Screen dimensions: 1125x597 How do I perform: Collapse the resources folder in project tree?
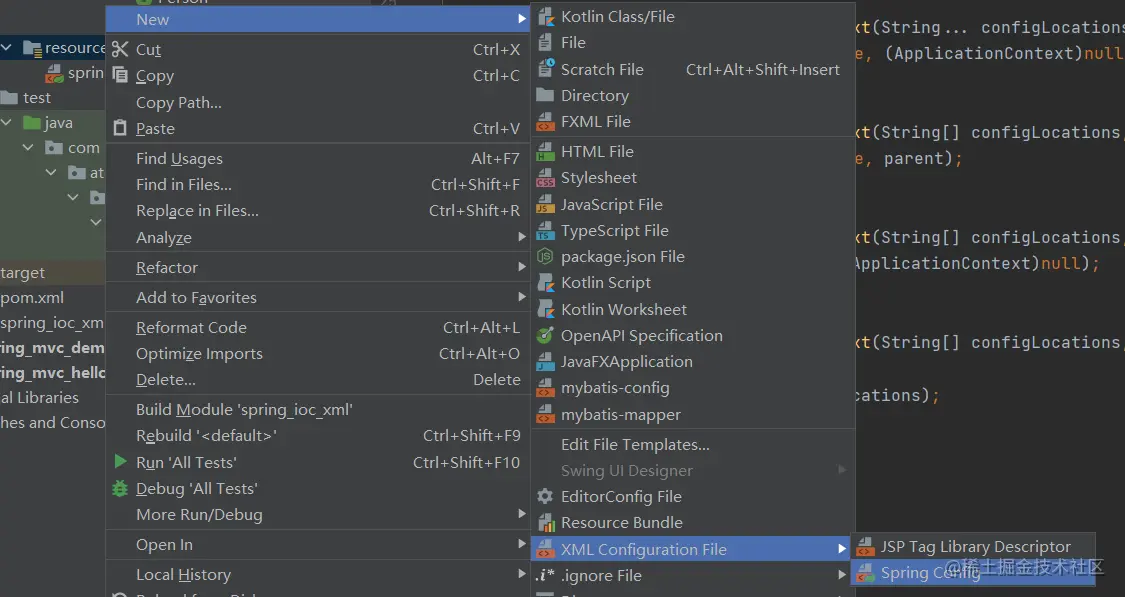click(6, 48)
